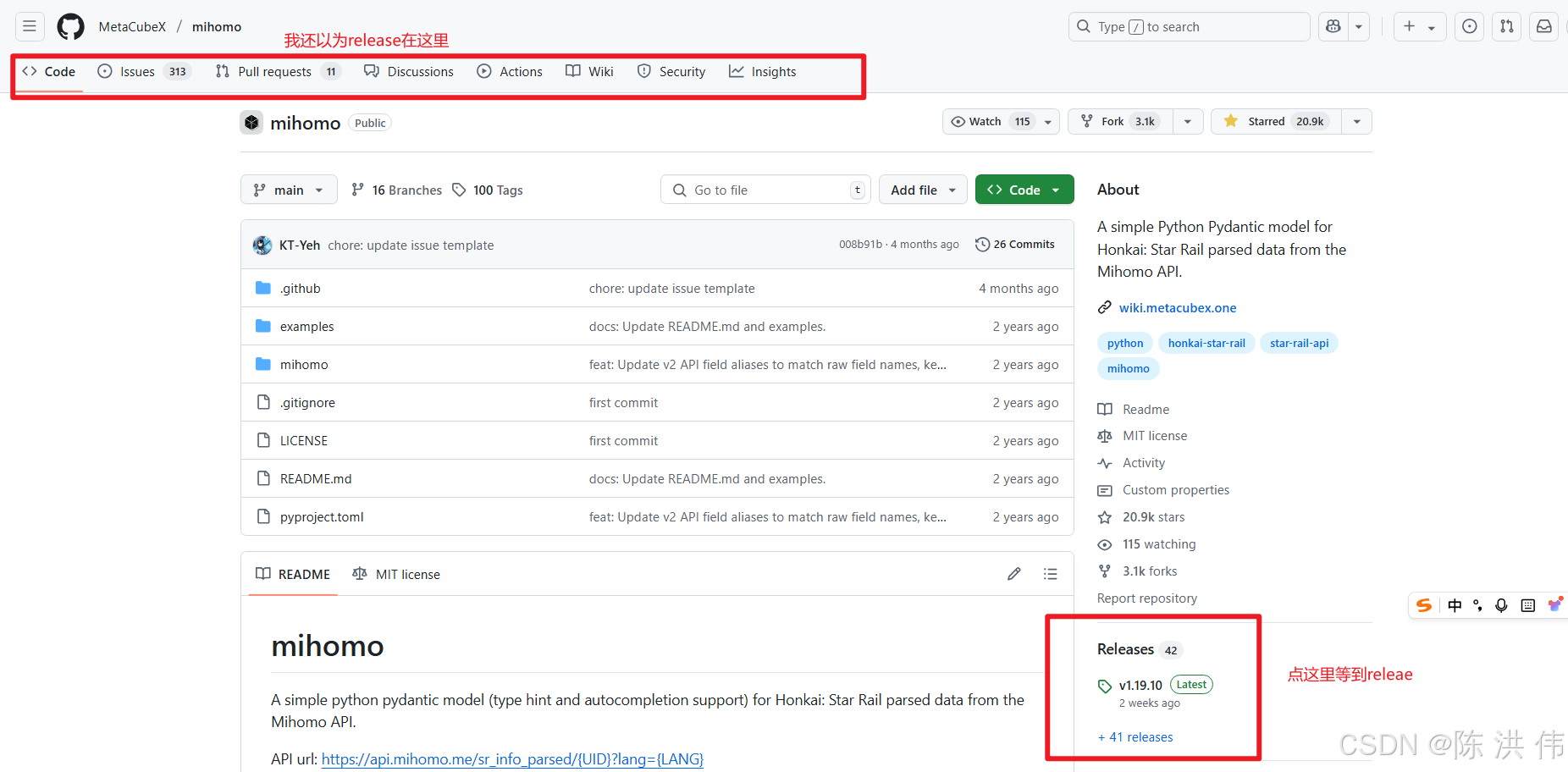
Task: Open the Wiki tab
Action: (590, 72)
